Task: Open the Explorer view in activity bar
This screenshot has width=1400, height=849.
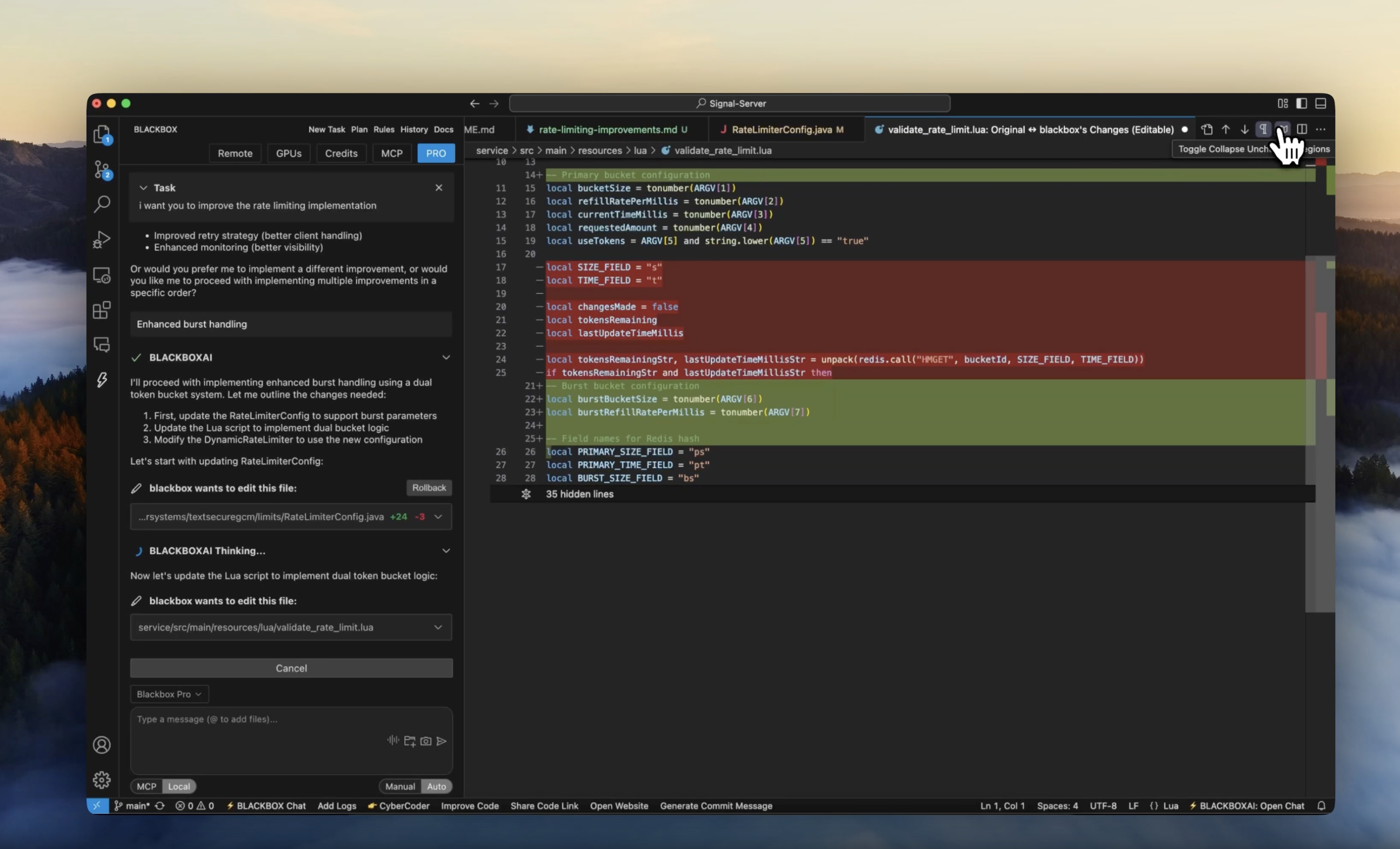Action: (x=102, y=135)
